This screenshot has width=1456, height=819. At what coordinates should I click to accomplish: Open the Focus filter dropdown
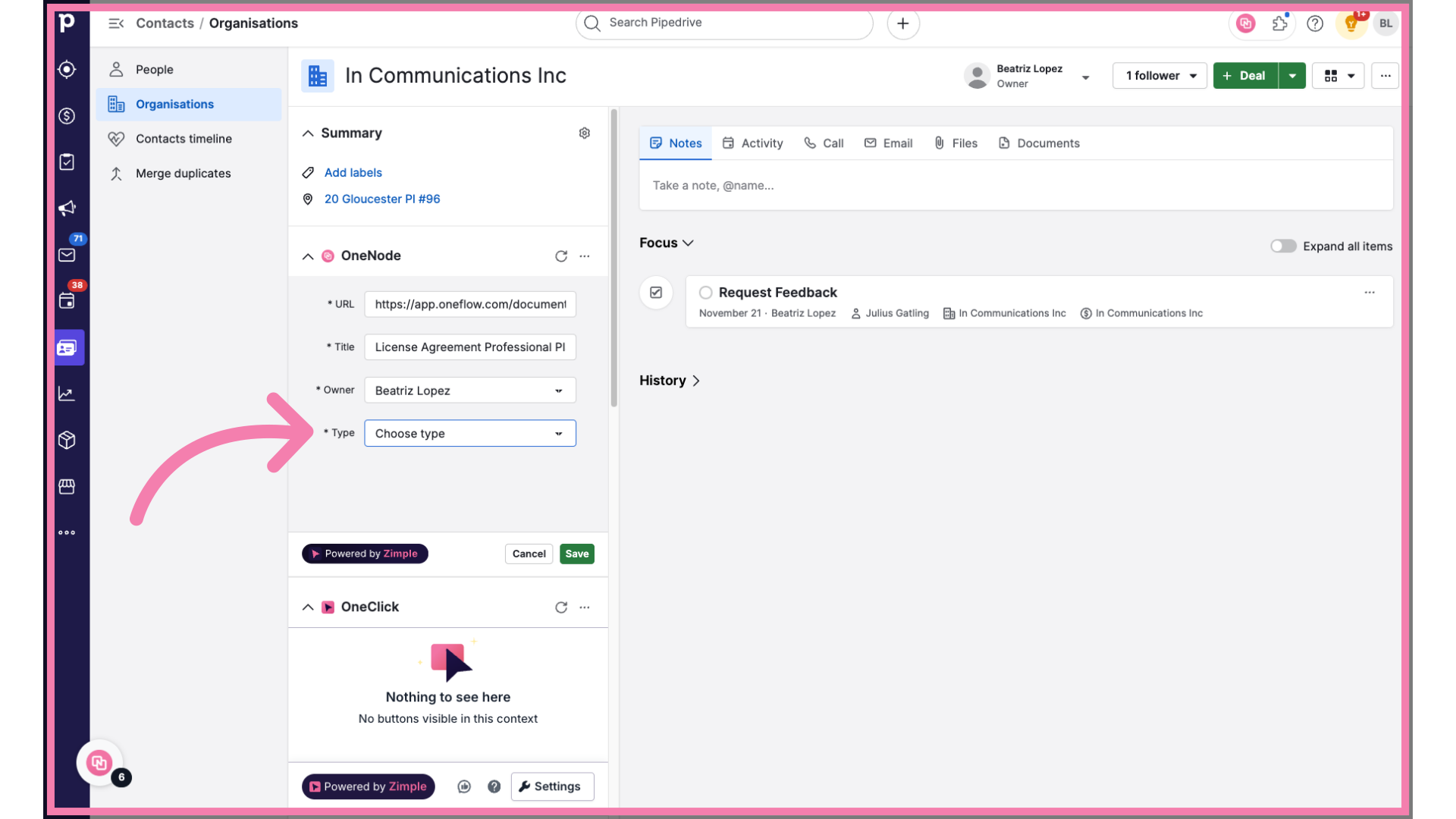(x=666, y=243)
